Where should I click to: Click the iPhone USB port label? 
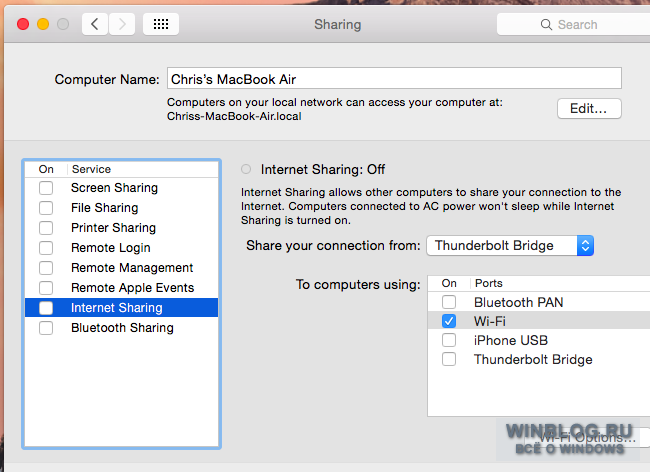point(511,340)
